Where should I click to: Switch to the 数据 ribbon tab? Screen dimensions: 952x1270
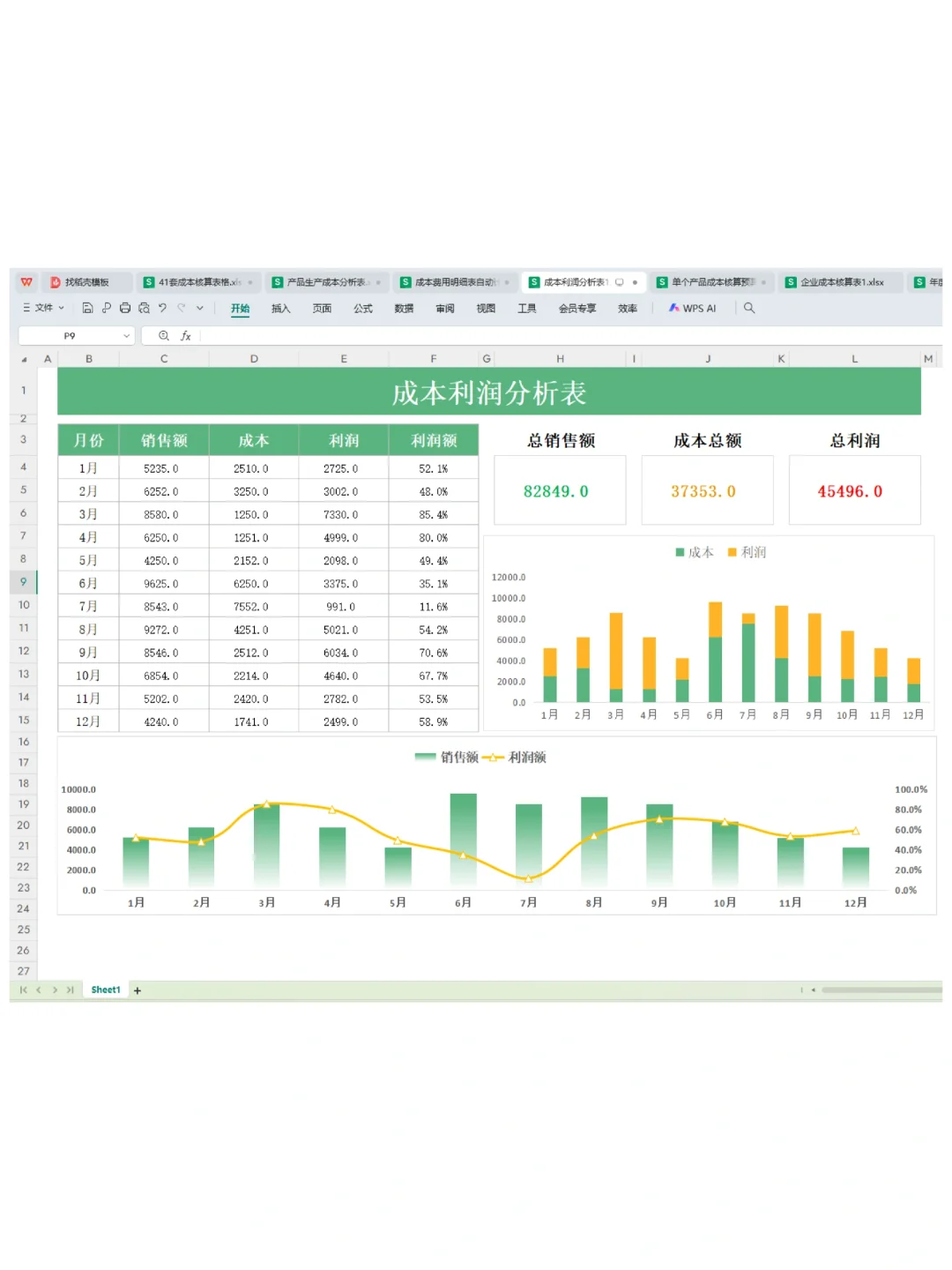[403, 308]
